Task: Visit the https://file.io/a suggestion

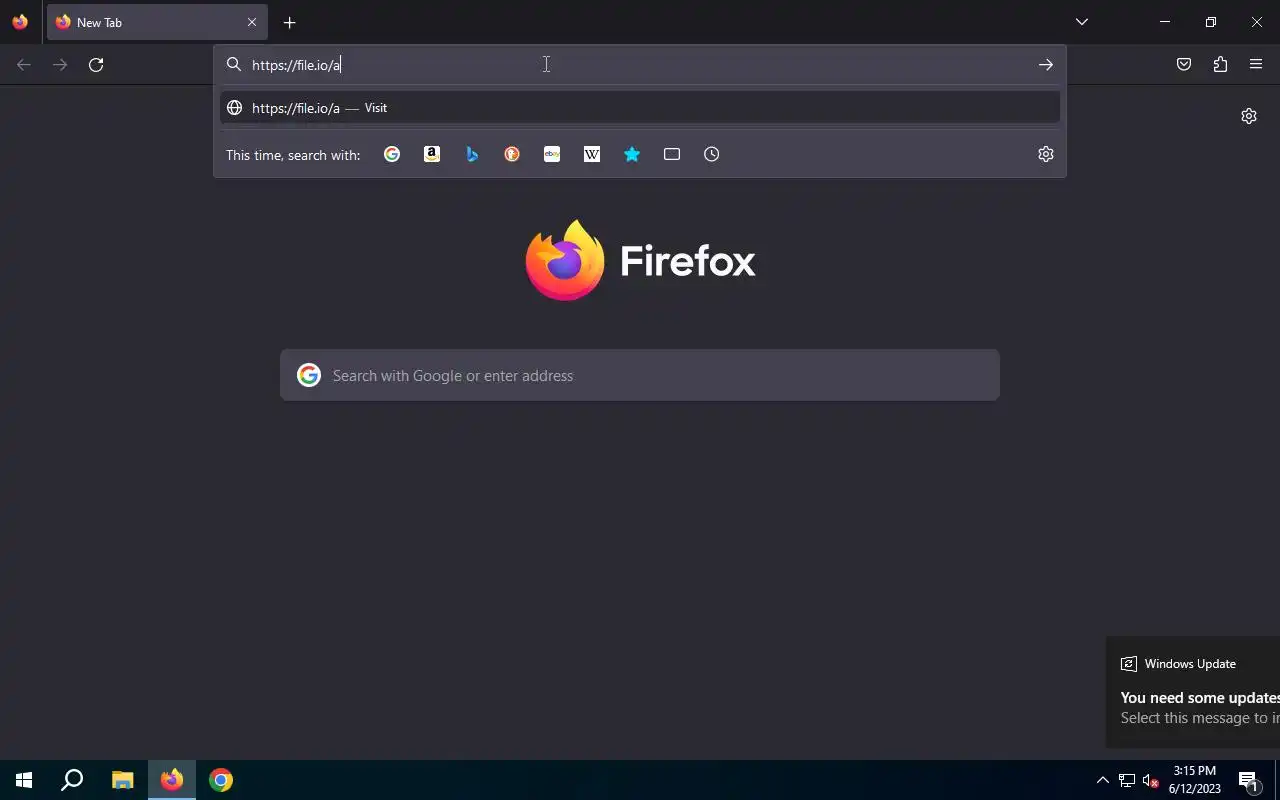Action: pyautogui.click(x=640, y=108)
